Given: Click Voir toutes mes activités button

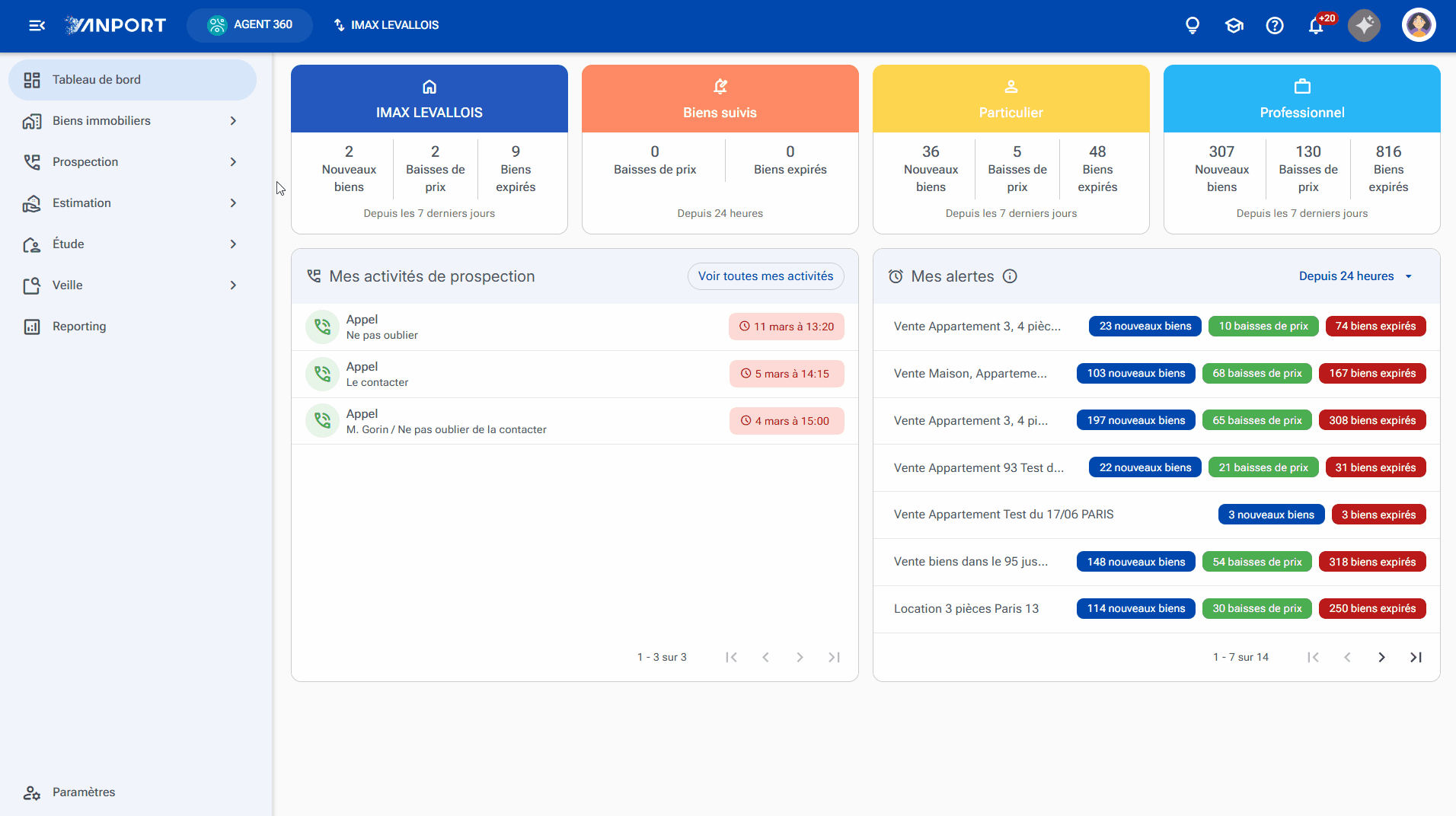Looking at the screenshot, I should point(765,276).
